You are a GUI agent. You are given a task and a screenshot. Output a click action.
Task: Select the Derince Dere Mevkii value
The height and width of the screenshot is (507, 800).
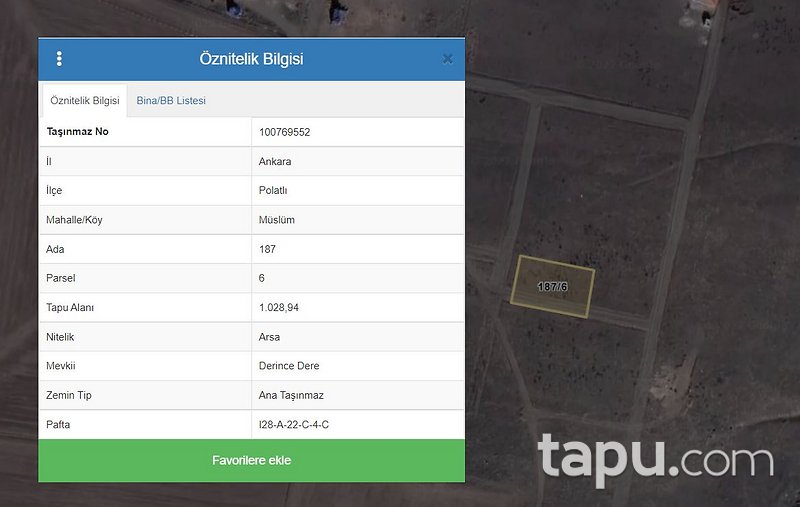pyautogui.click(x=289, y=366)
